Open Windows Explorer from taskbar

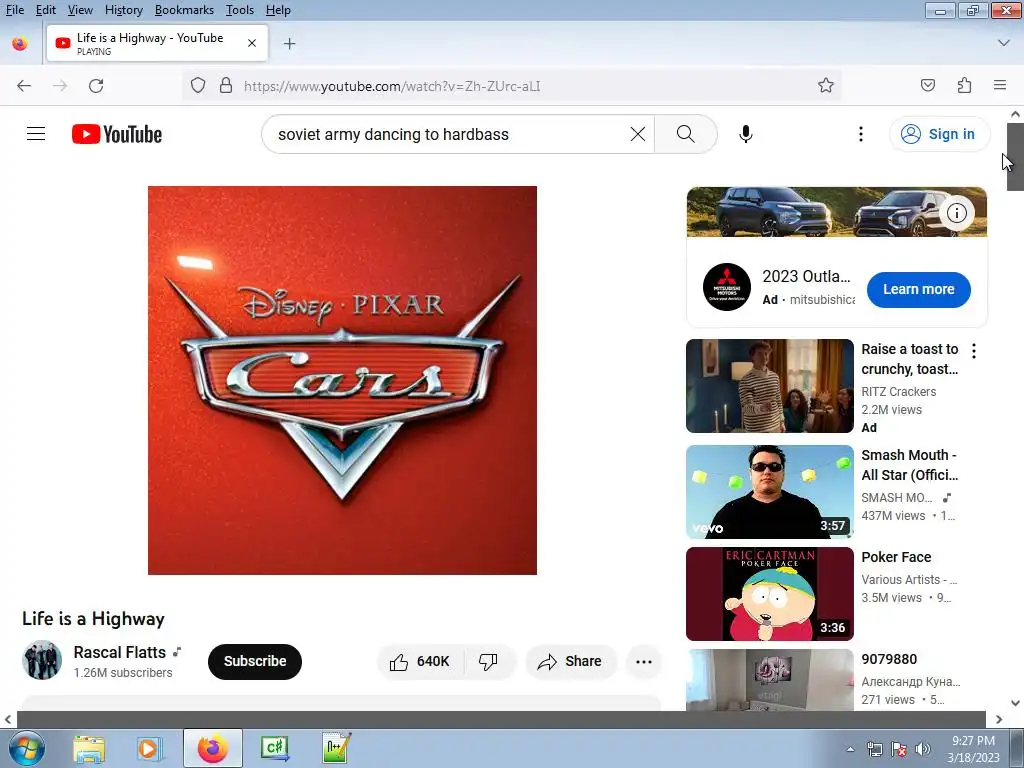pyautogui.click(x=89, y=749)
